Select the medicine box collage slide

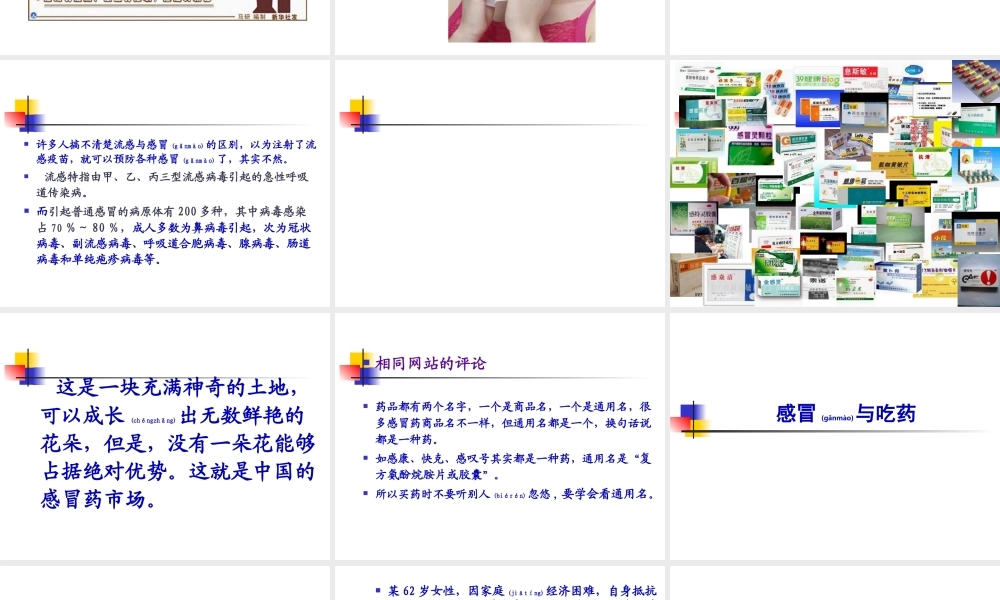pyautogui.click(x=833, y=183)
